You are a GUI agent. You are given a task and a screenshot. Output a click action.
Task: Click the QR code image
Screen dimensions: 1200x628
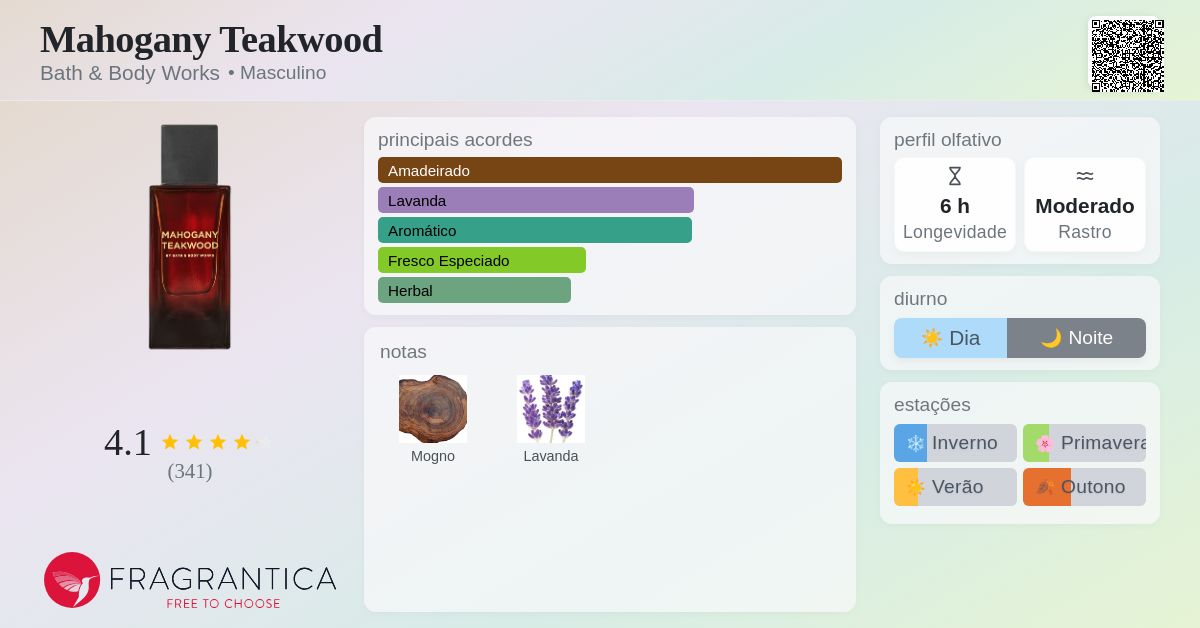1127,56
